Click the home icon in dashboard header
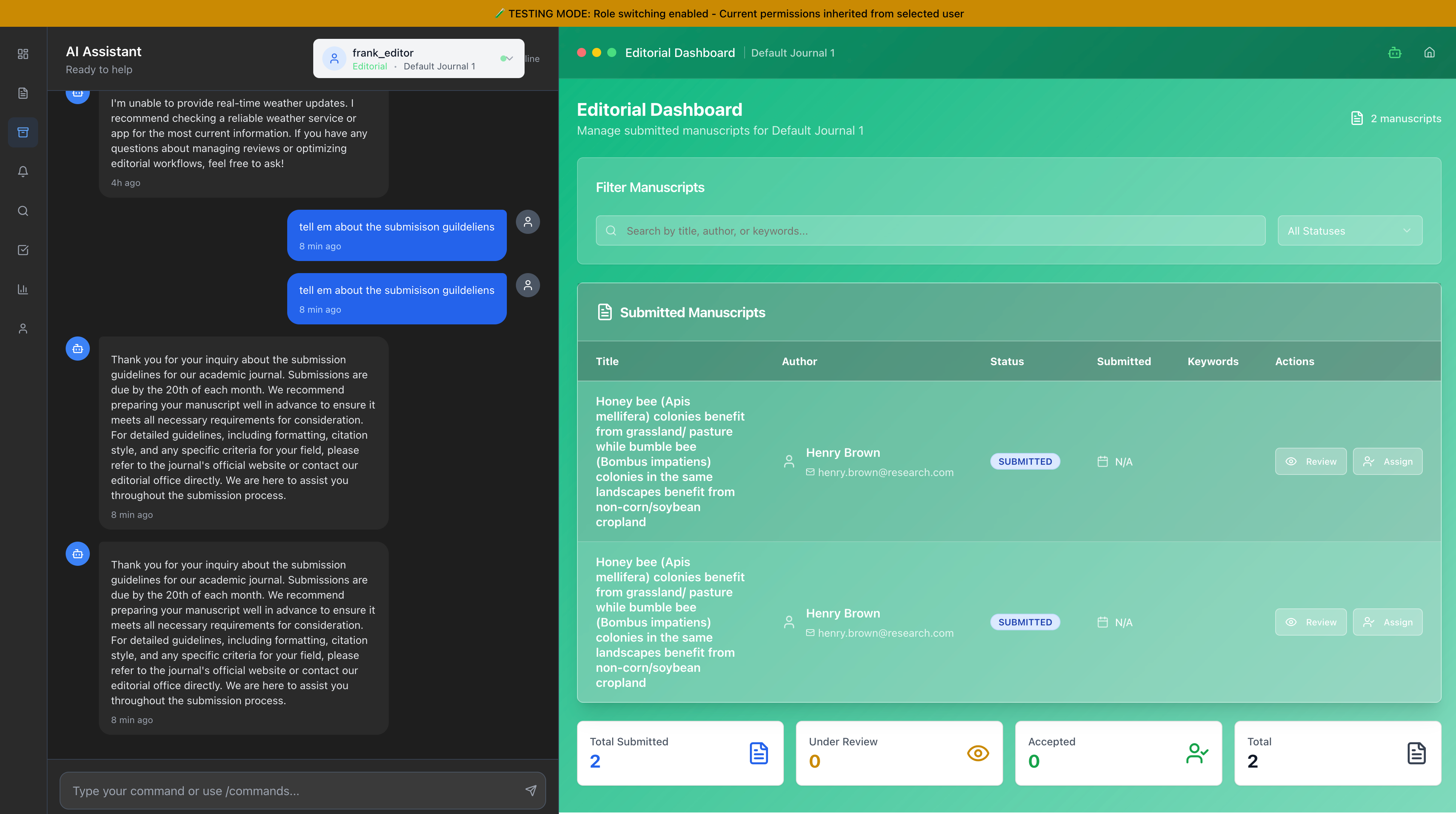 [1430, 52]
